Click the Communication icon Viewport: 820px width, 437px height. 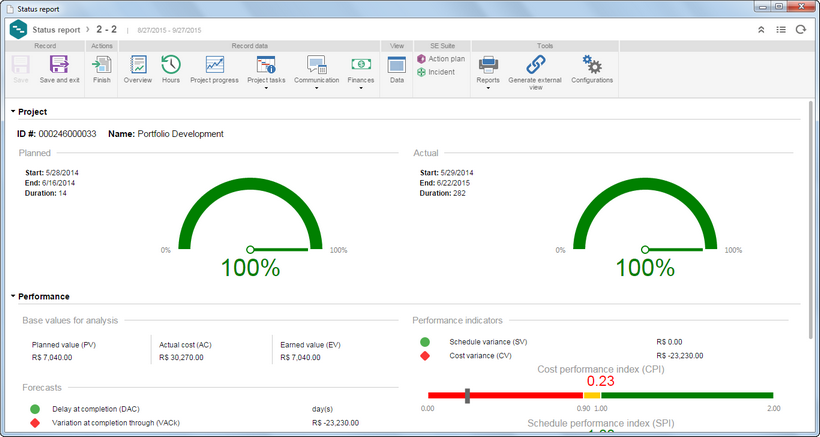[317, 65]
